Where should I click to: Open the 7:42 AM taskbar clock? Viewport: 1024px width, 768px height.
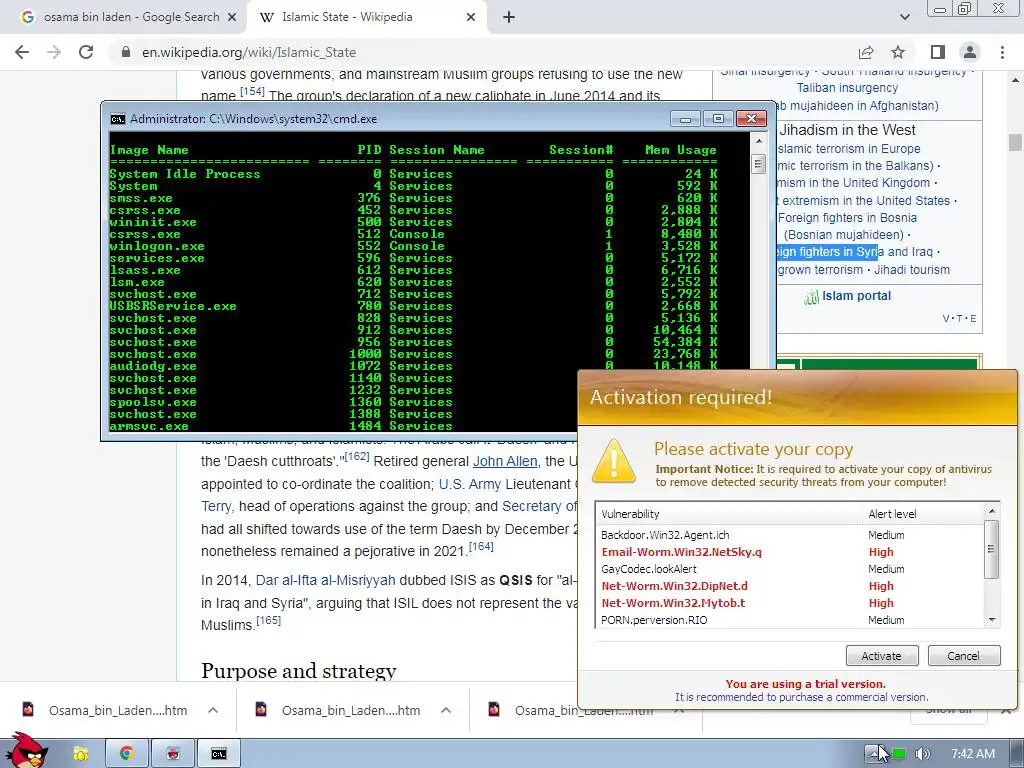coord(973,754)
